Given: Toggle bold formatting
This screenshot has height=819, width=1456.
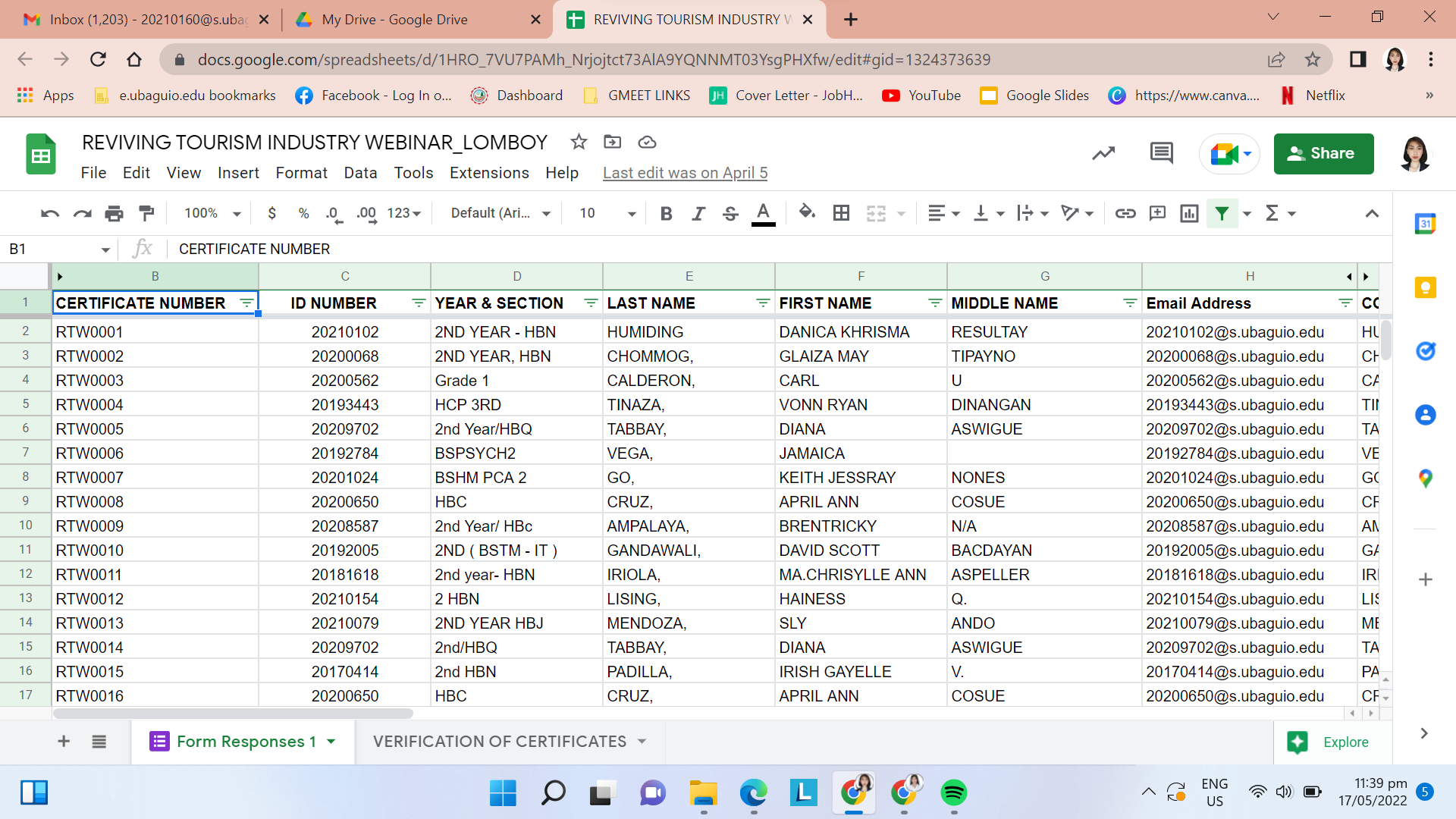Looking at the screenshot, I should 666,214.
